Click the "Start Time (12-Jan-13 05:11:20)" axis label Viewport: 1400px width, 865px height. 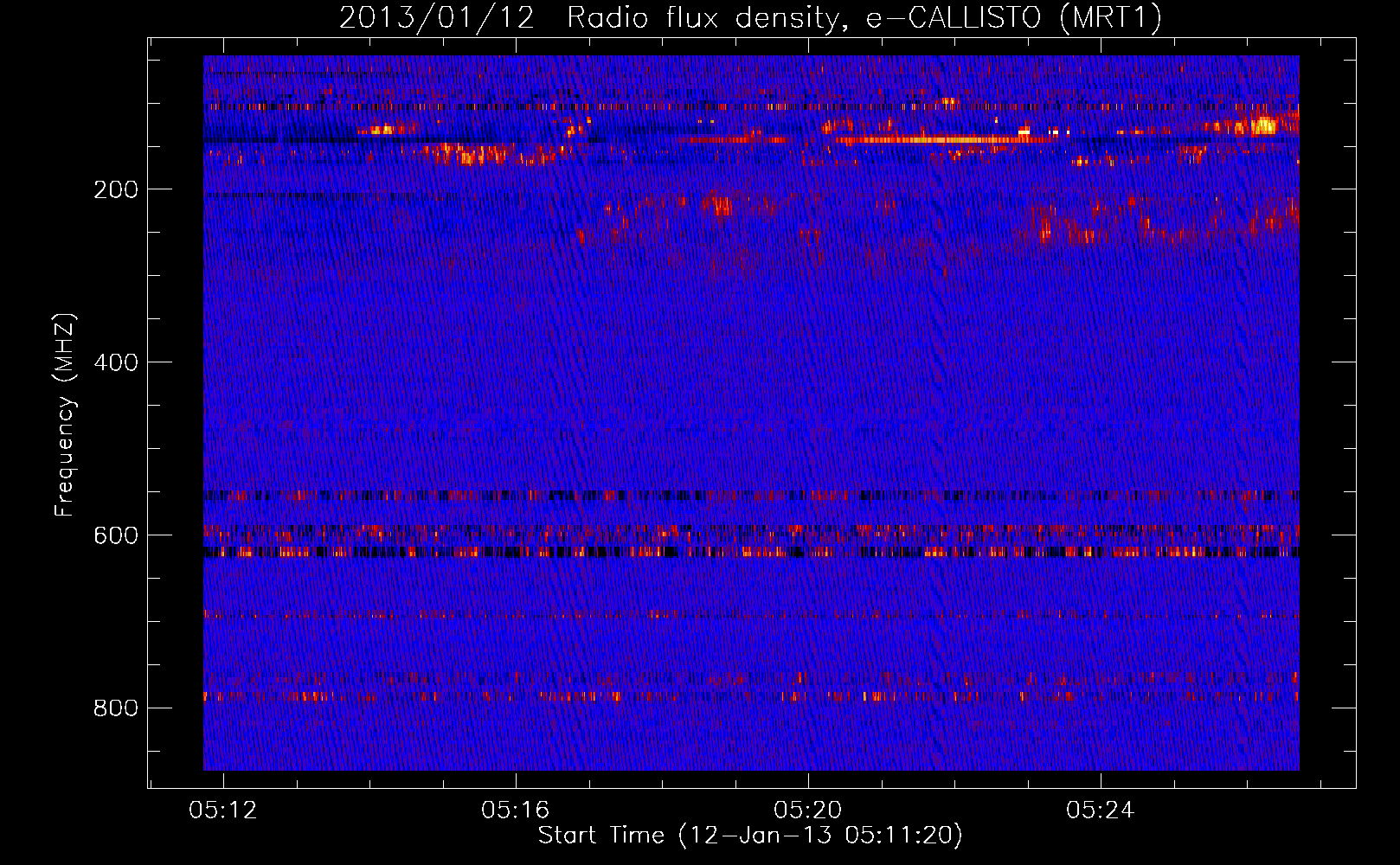coord(750,836)
